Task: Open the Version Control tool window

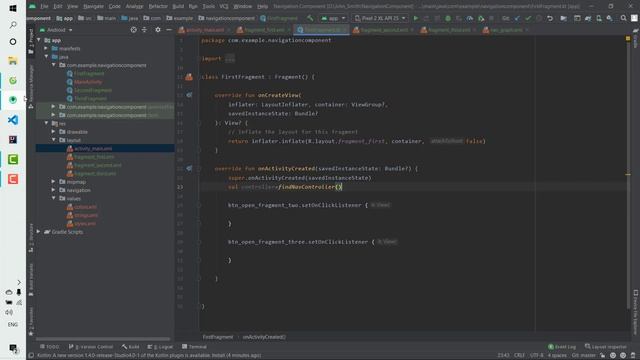Action: point(91,347)
